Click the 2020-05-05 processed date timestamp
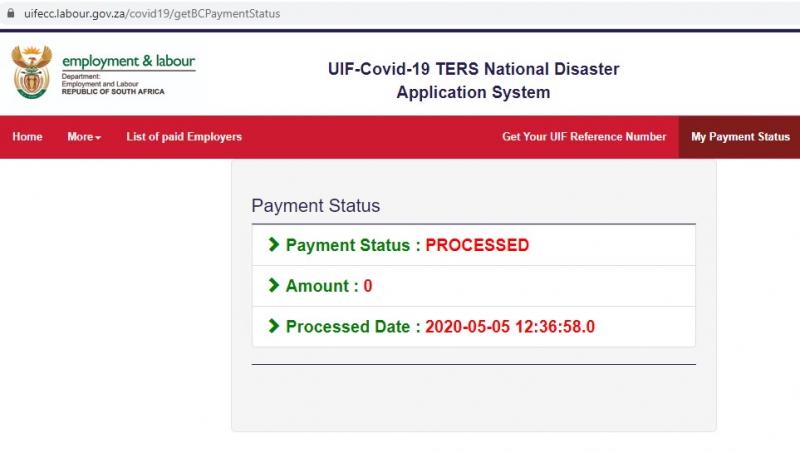The width and height of the screenshot is (800, 453). pyautogui.click(x=510, y=327)
